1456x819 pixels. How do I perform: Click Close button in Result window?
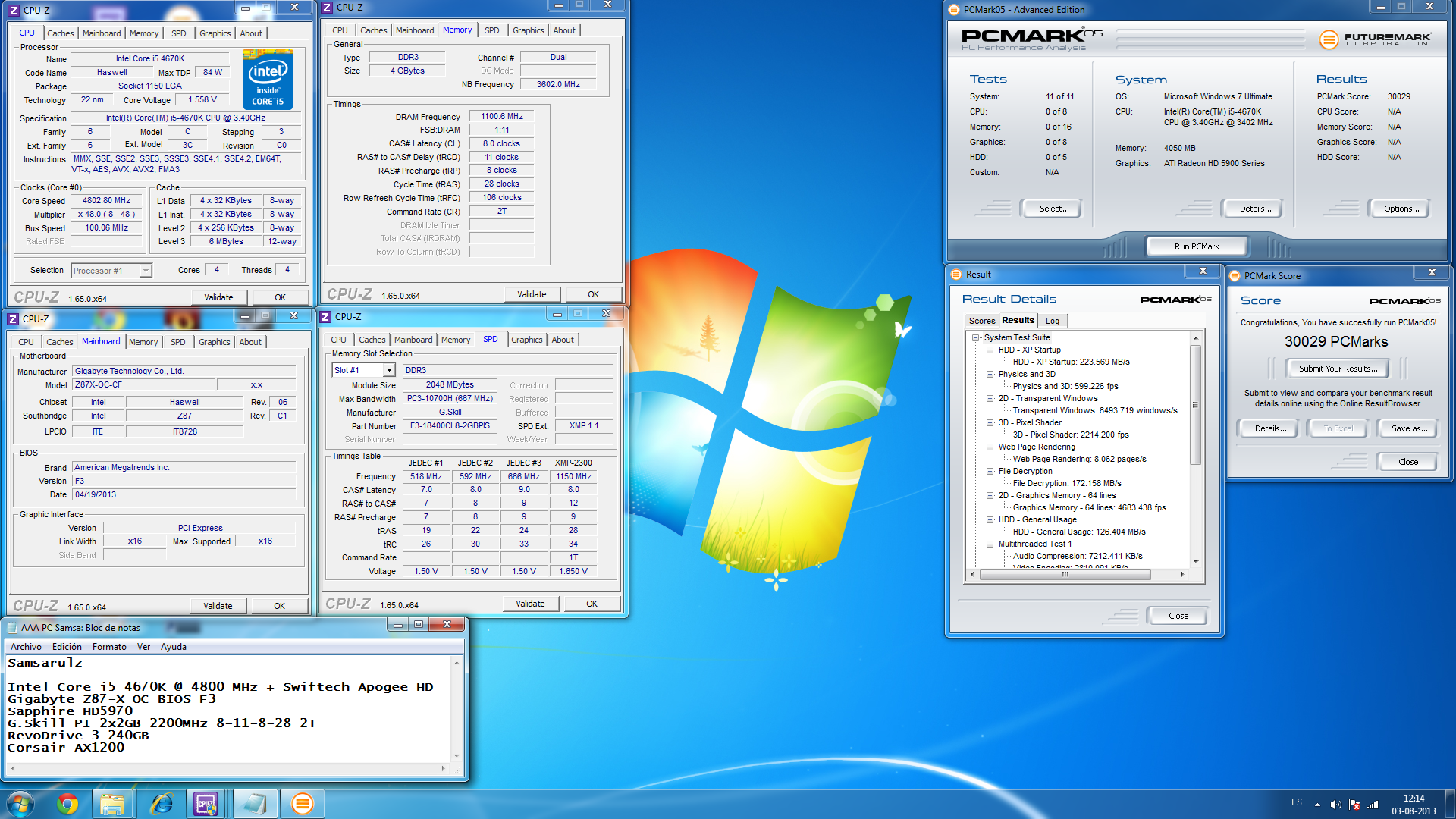pos(1178,616)
